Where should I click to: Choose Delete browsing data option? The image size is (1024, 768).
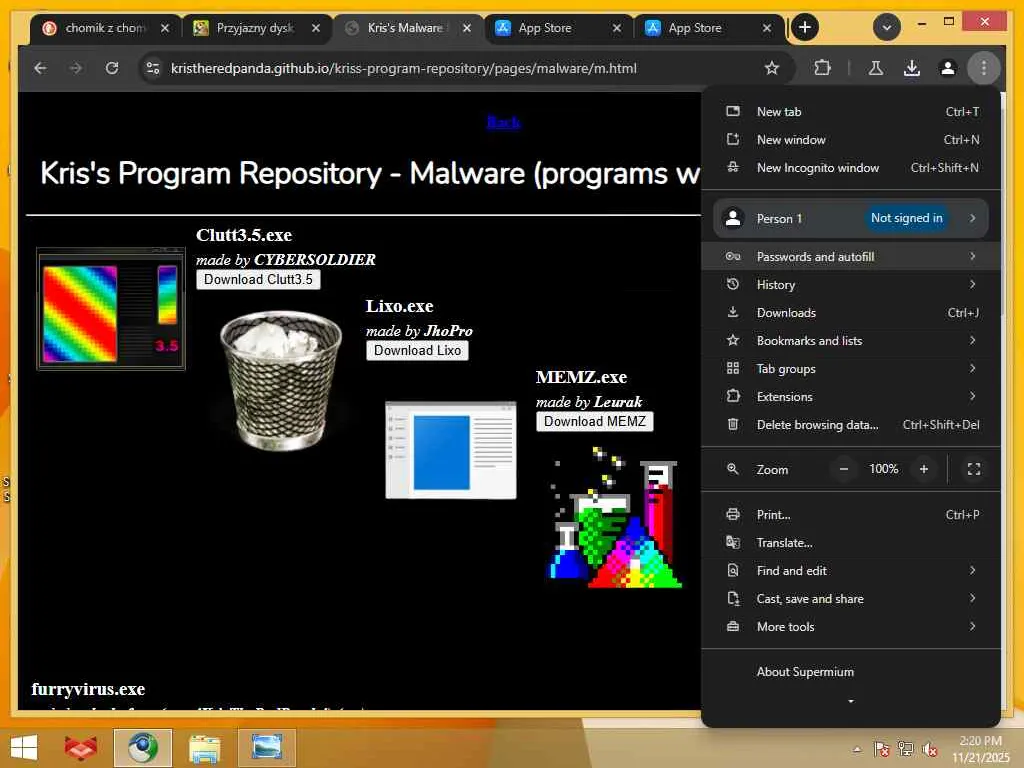tap(851, 424)
